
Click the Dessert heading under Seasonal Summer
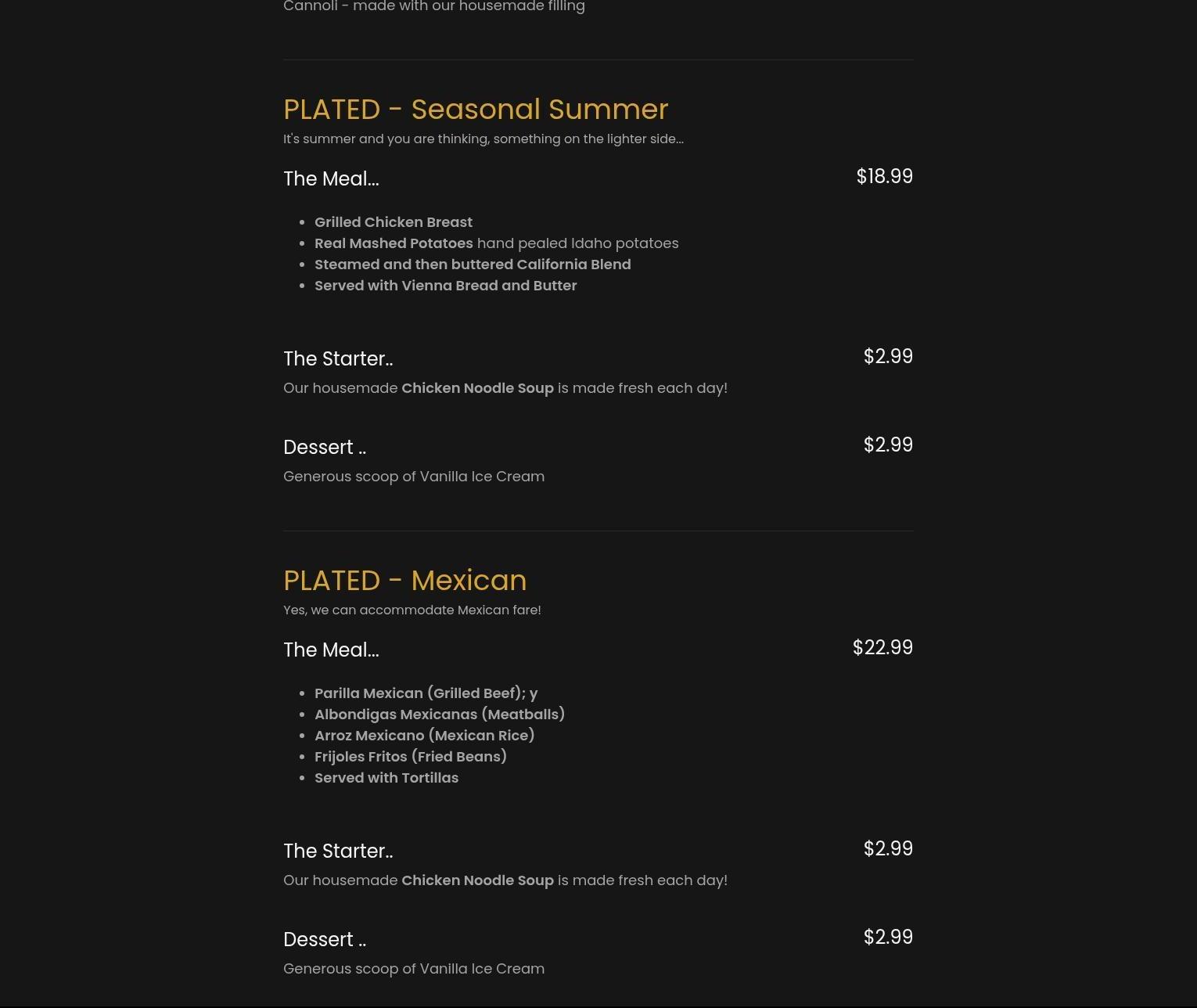325,448
